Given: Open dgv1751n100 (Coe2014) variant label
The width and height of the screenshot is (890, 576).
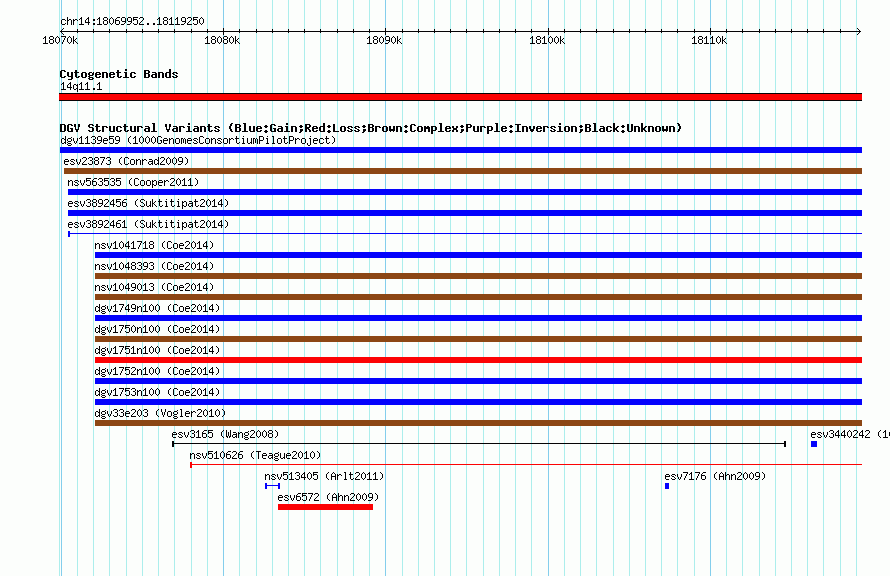Looking at the screenshot, I should click(157, 350).
